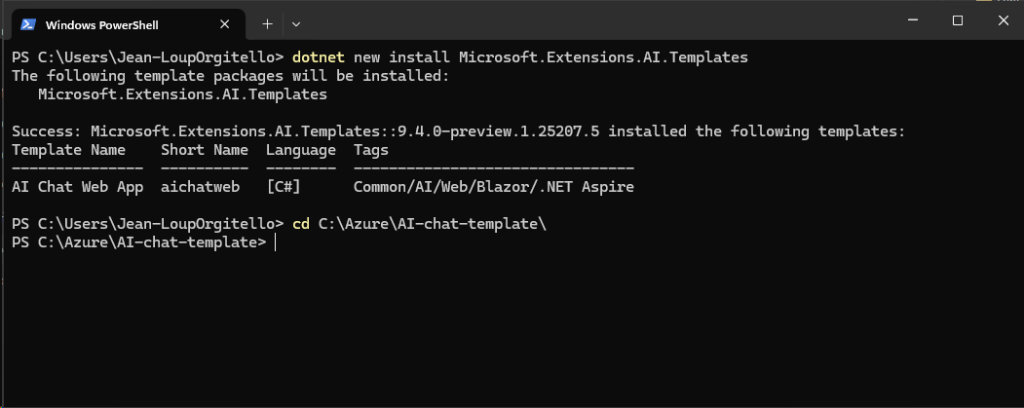Close the Windows PowerShell tab
1024x408 pixels.
224,25
